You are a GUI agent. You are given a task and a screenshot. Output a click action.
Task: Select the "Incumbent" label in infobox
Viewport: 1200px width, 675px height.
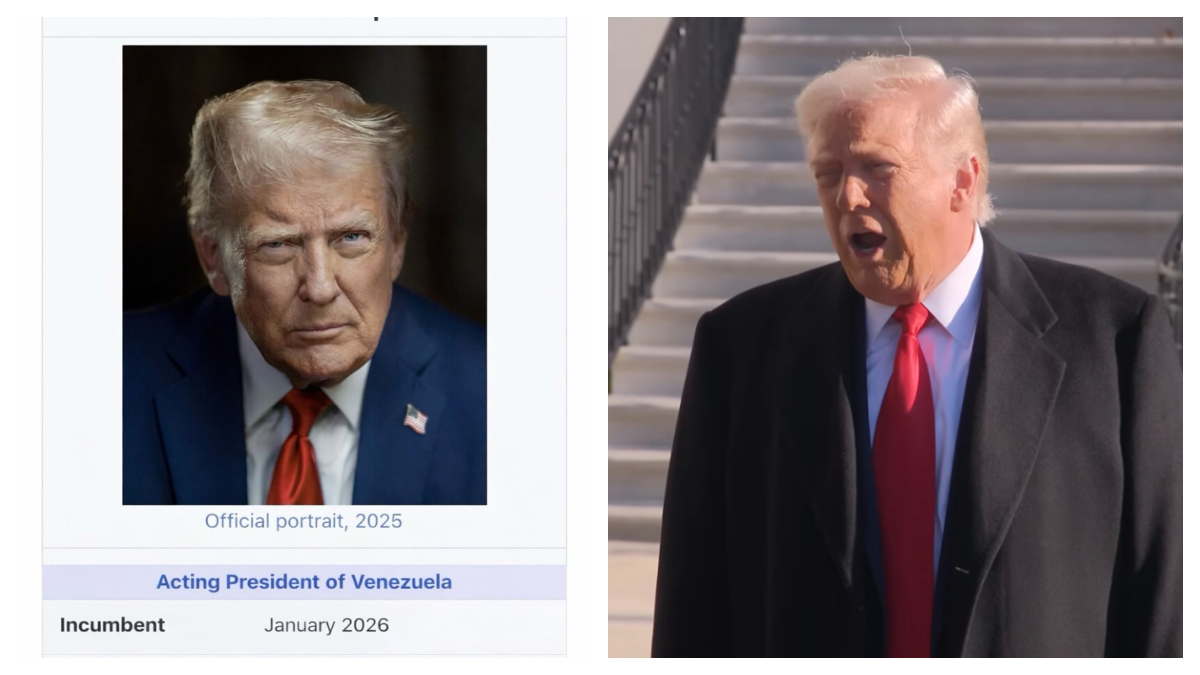point(112,625)
